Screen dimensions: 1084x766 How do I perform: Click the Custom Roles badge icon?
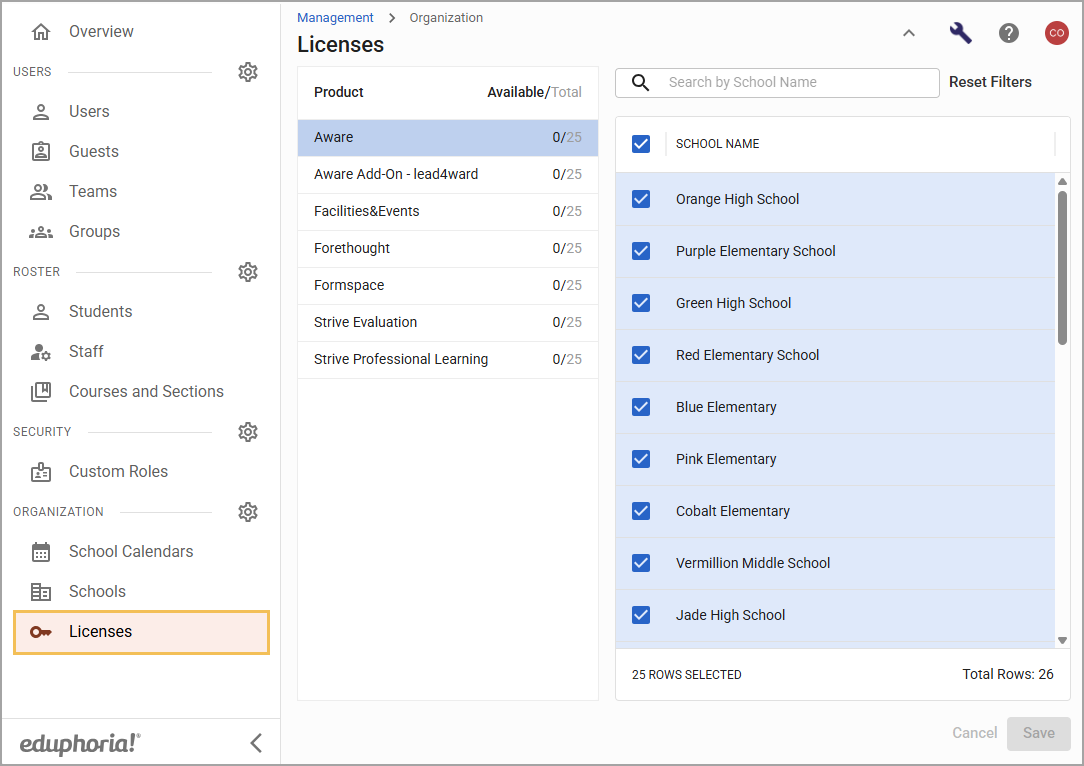click(x=41, y=471)
